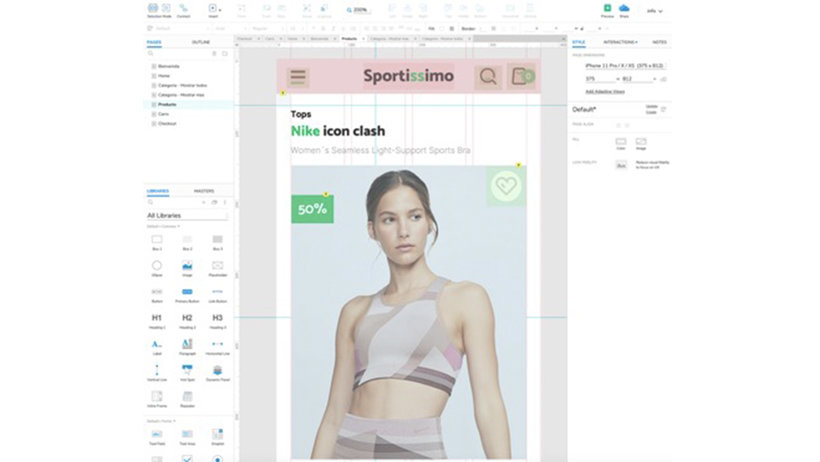The image size is (820, 462).
Task: Open the zoom level dropdown
Action: 360,10
